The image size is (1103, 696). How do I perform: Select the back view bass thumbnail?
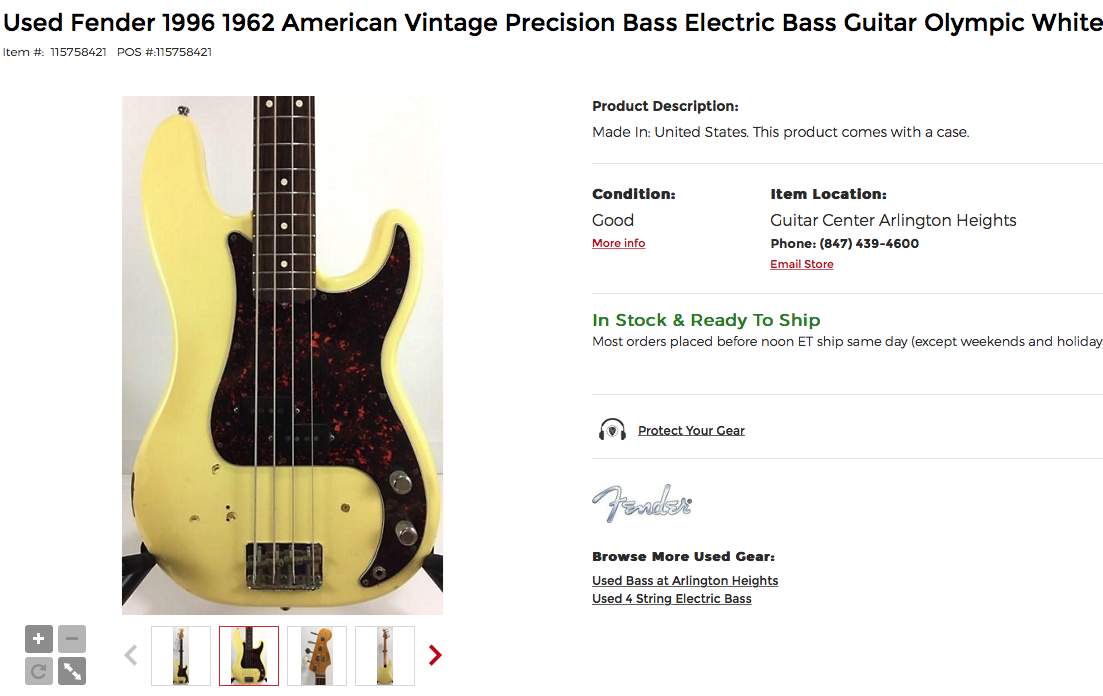tap(385, 656)
